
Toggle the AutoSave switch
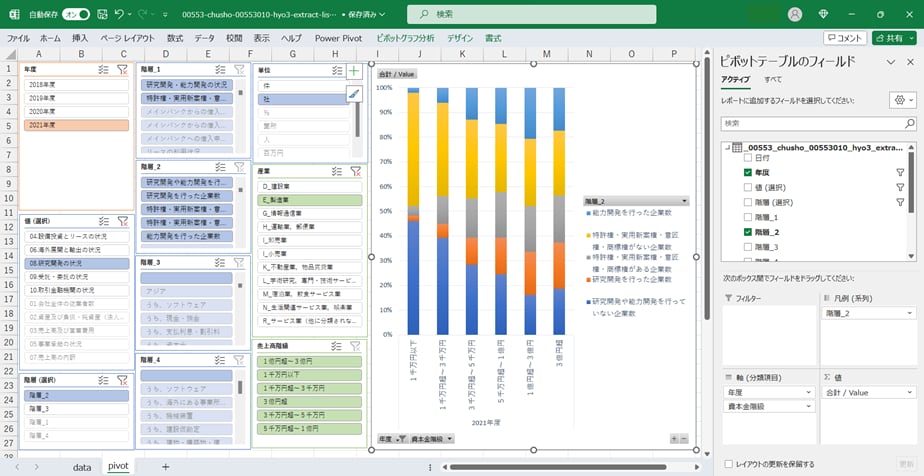coord(74,14)
